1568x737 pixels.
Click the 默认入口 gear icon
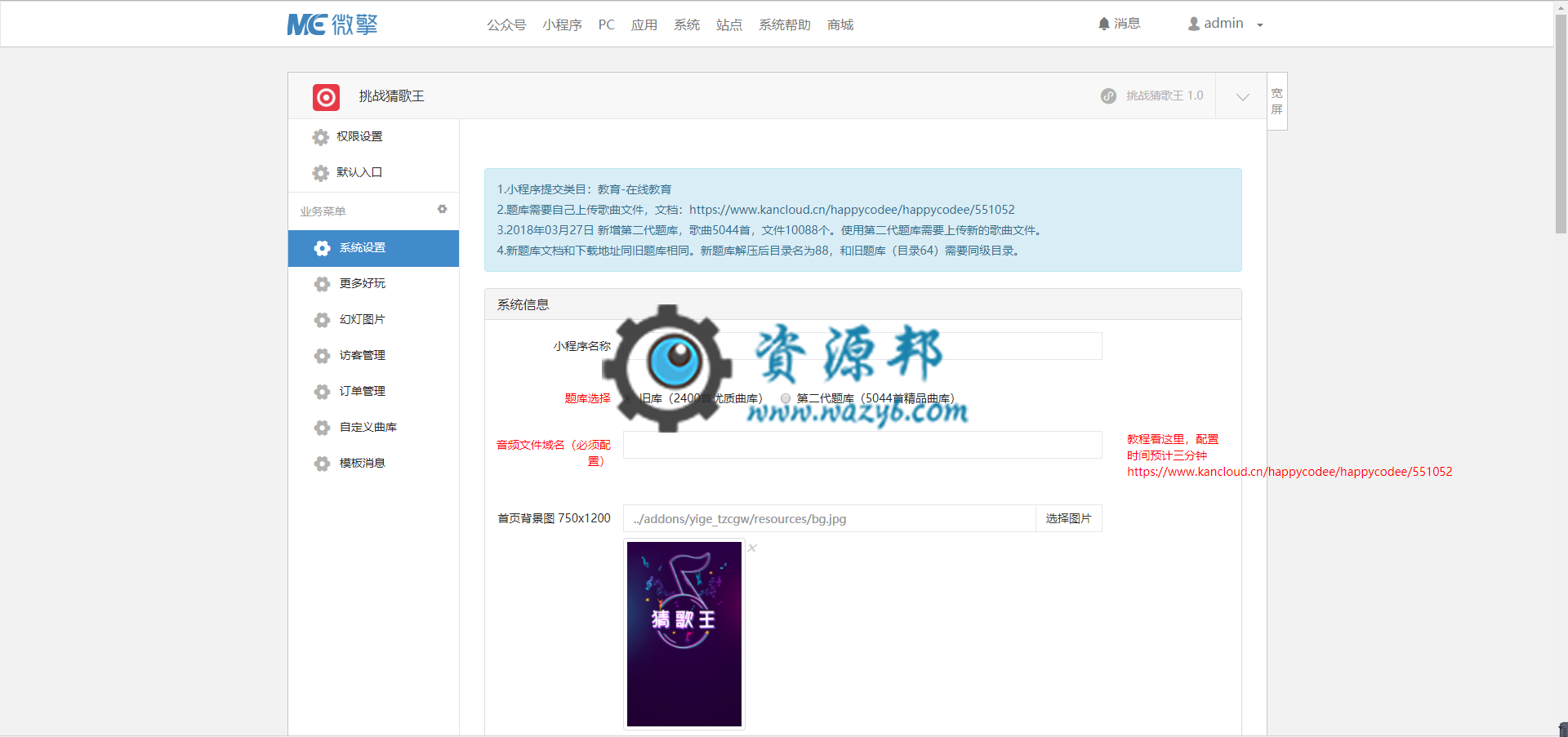[x=321, y=173]
